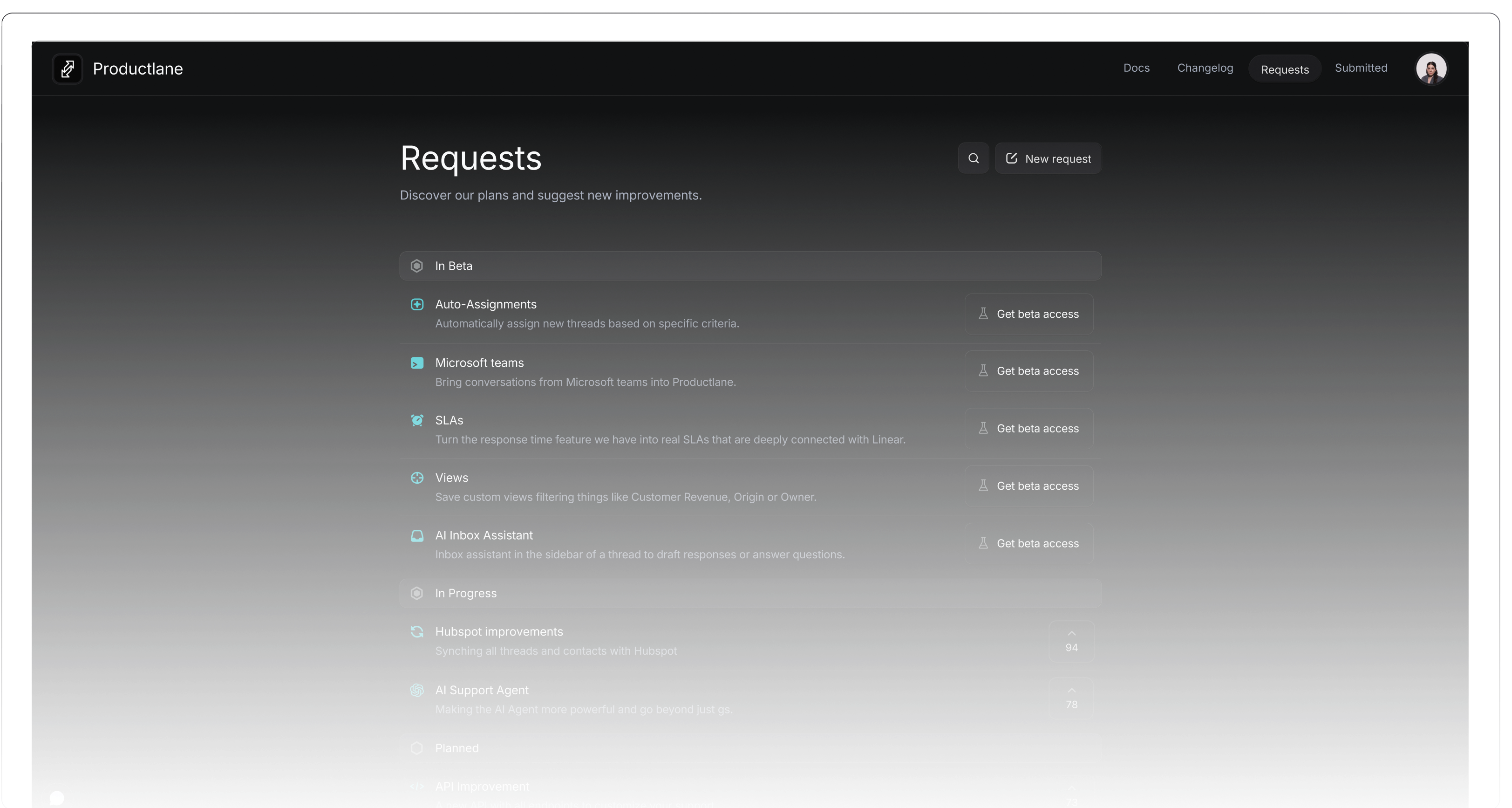This screenshot has height=808, width=1512.
Task: Click the user avatar in header
Action: tap(1430, 68)
